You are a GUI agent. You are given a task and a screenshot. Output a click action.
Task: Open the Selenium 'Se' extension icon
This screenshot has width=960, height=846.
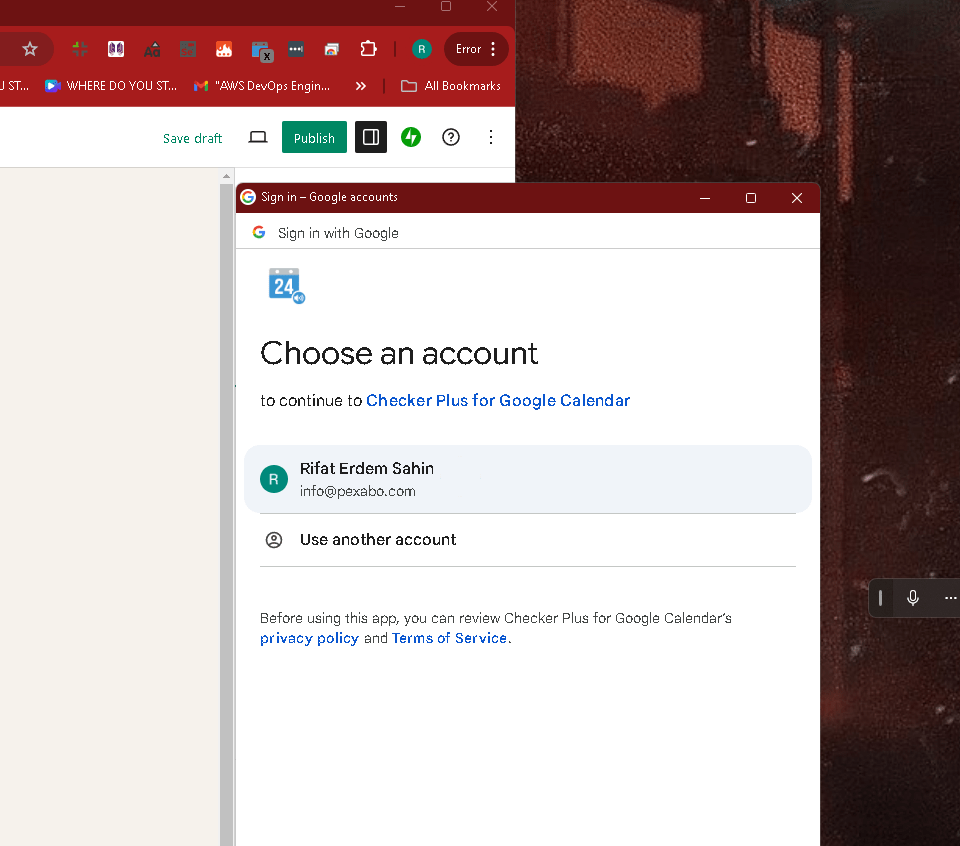point(188,49)
